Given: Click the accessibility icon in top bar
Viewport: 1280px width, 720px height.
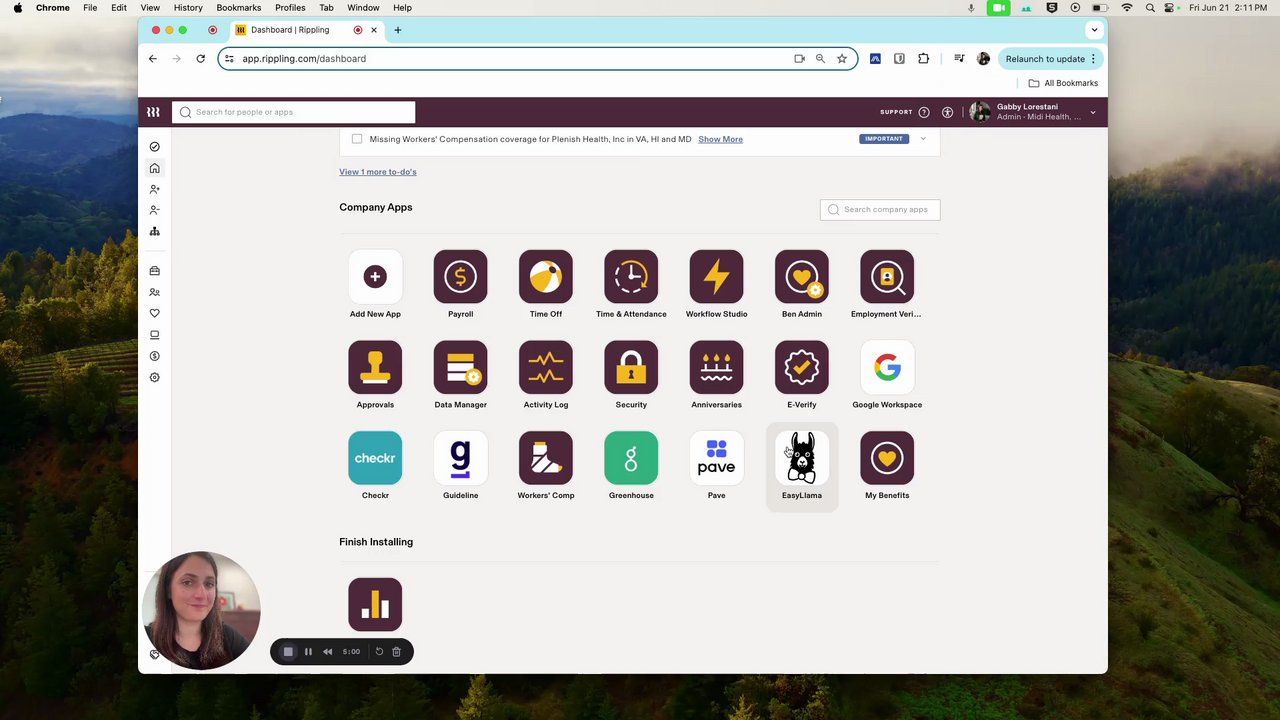Looking at the screenshot, I should 947,112.
